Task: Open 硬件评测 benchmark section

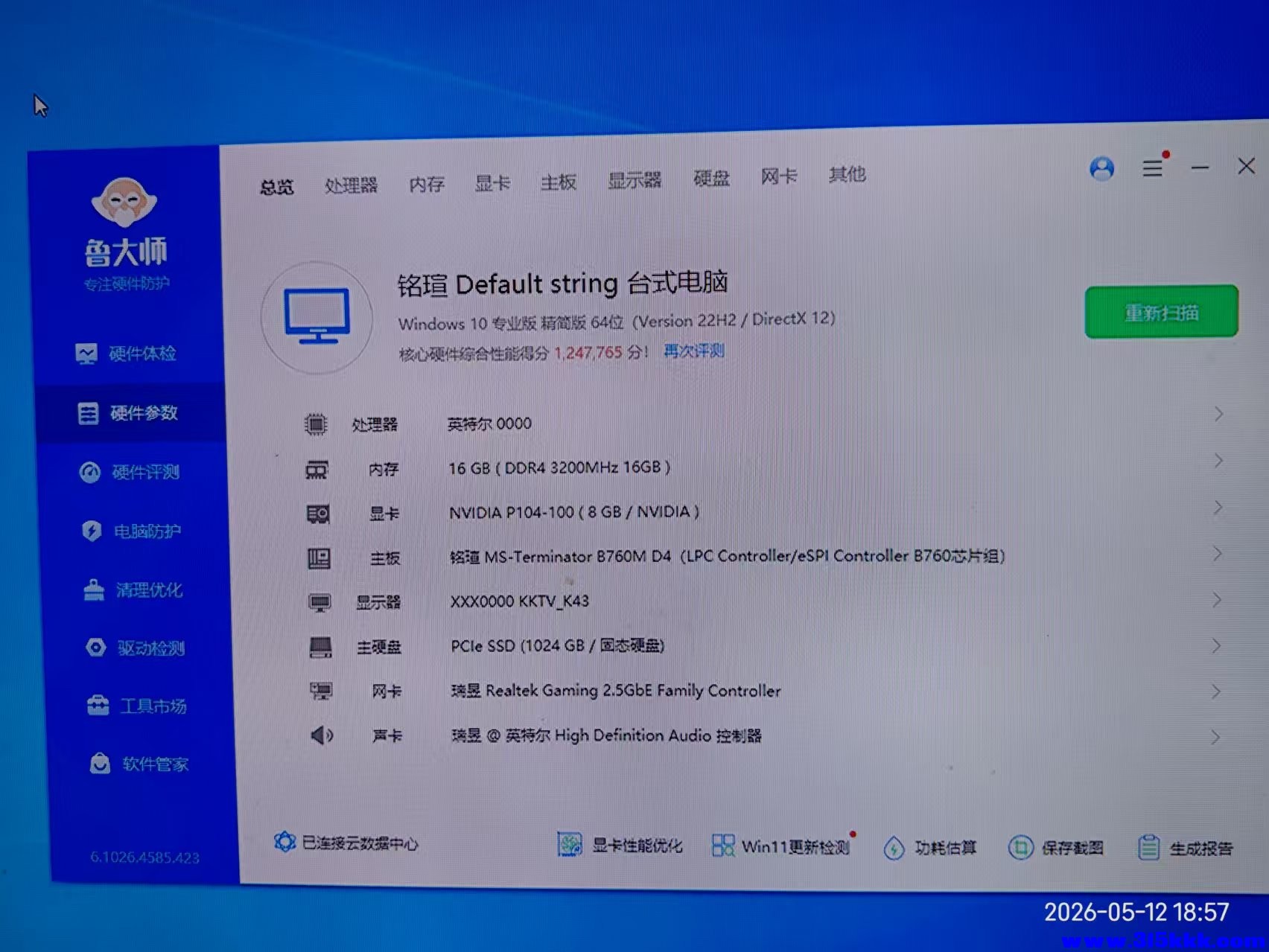Action: coord(130,472)
